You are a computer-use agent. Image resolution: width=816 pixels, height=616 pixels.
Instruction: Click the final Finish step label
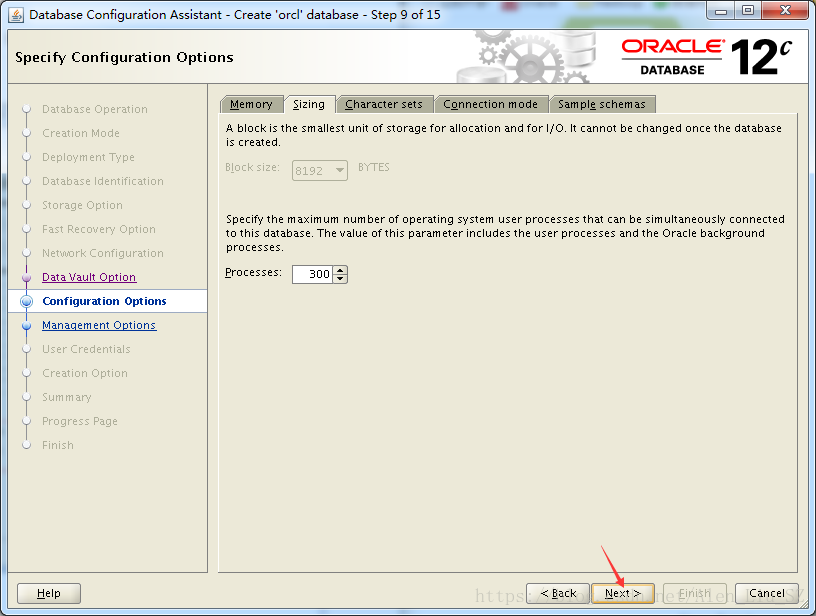pyautogui.click(x=58, y=445)
